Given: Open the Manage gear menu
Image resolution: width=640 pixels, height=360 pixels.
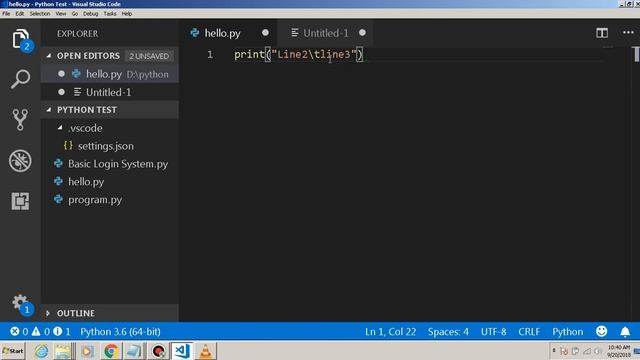Looking at the screenshot, I should tap(21, 304).
